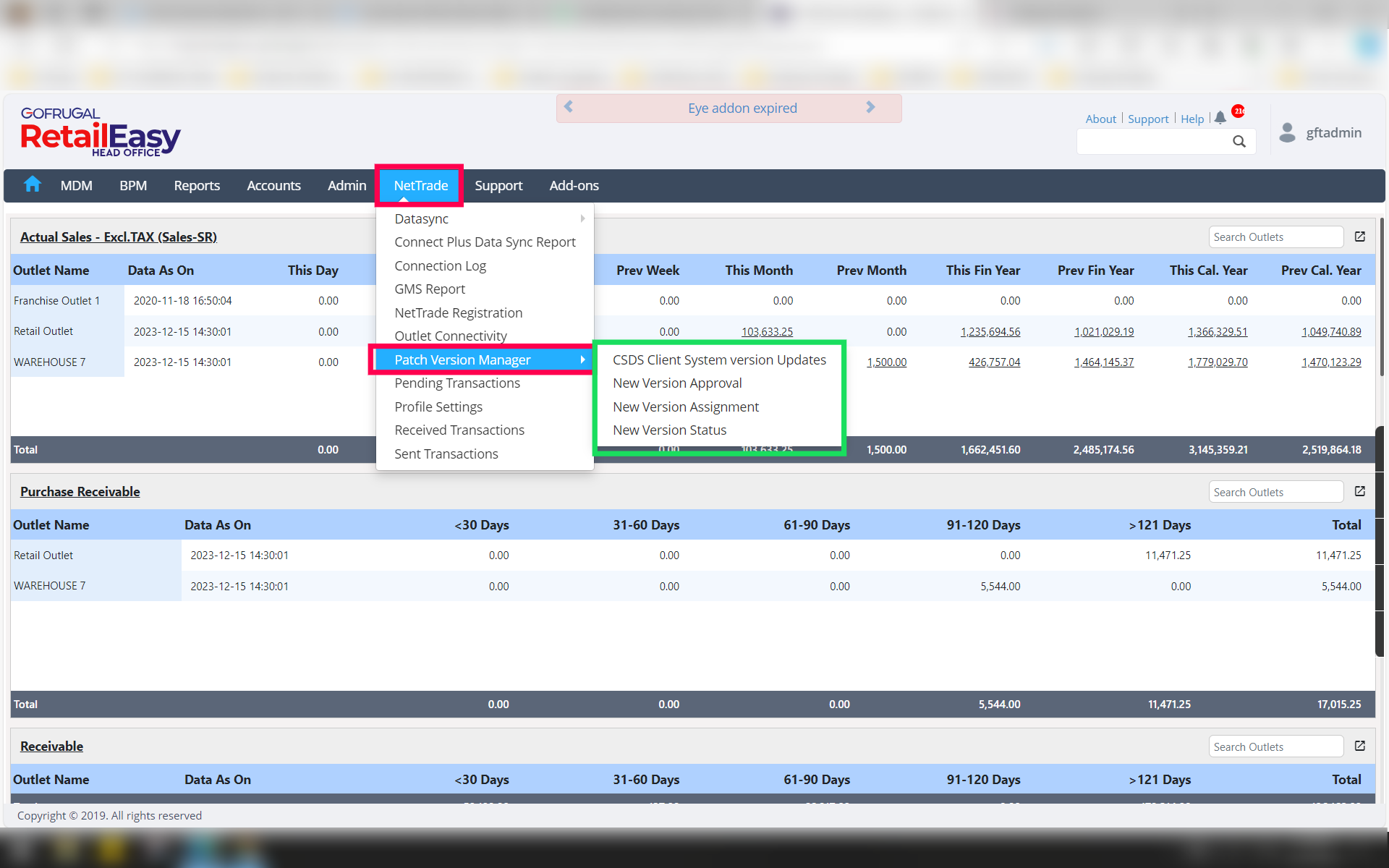1389x868 pixels.
Task: Click the Home icon in navigation bar
Action: (32, 185)
